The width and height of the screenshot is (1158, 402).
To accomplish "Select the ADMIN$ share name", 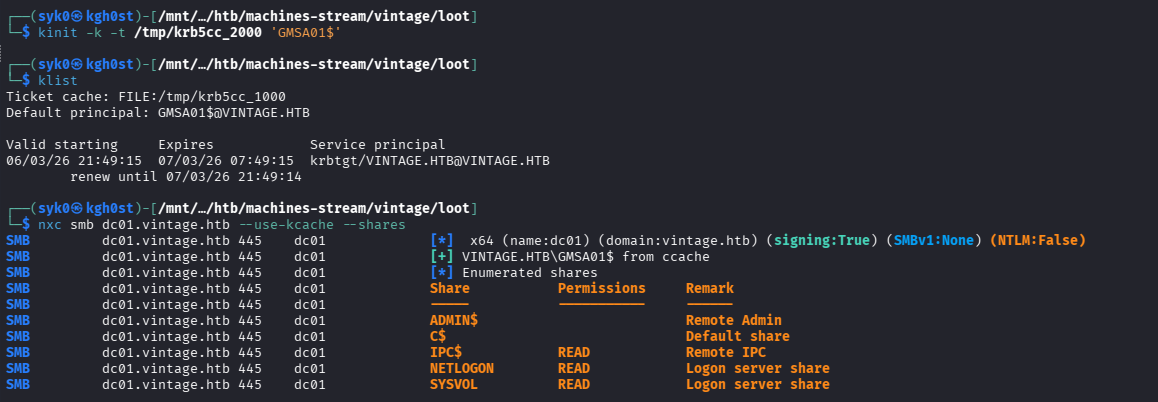I will coord(453,321).
